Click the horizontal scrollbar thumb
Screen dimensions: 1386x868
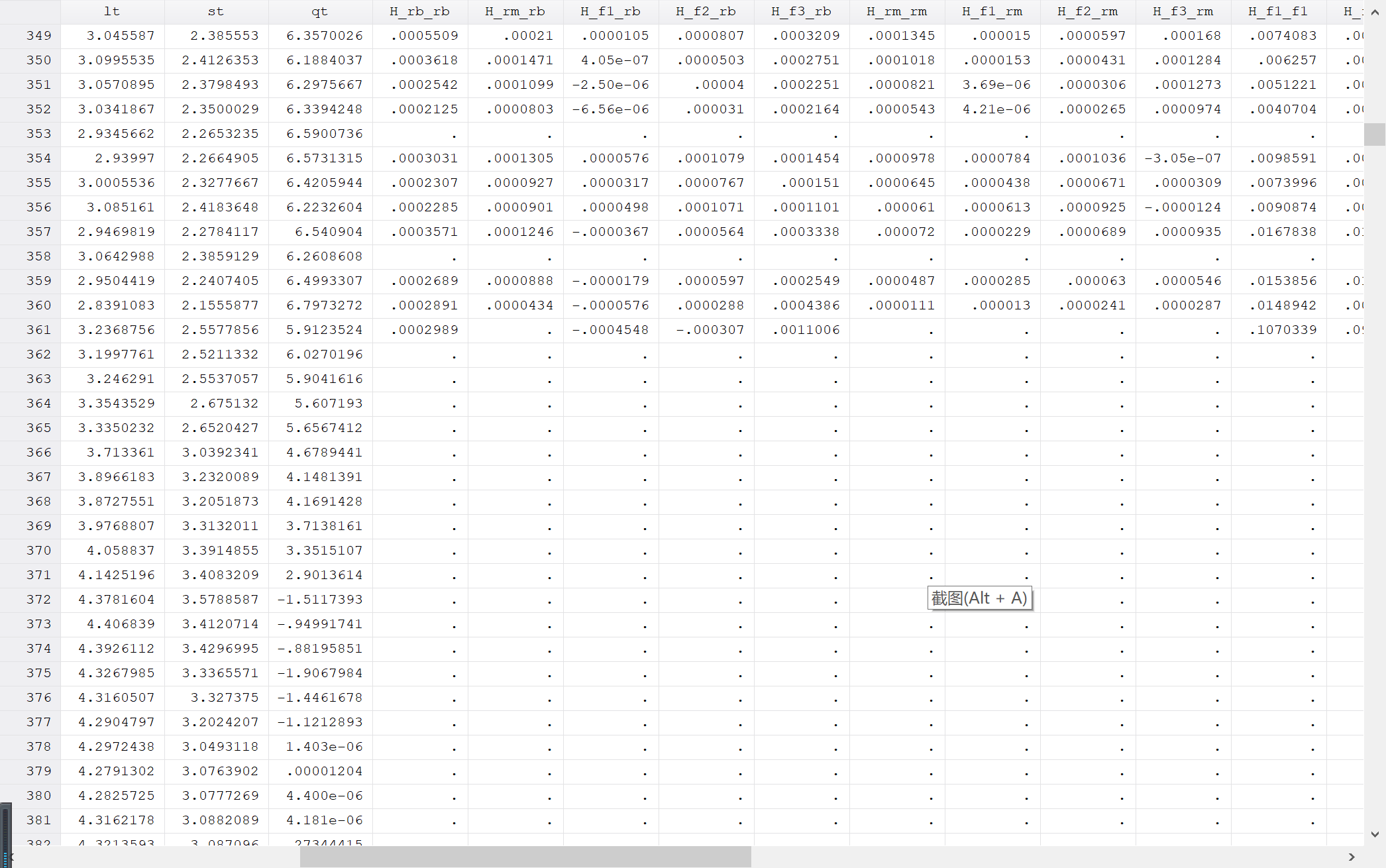pyautogui.click(x=525, y=857)
